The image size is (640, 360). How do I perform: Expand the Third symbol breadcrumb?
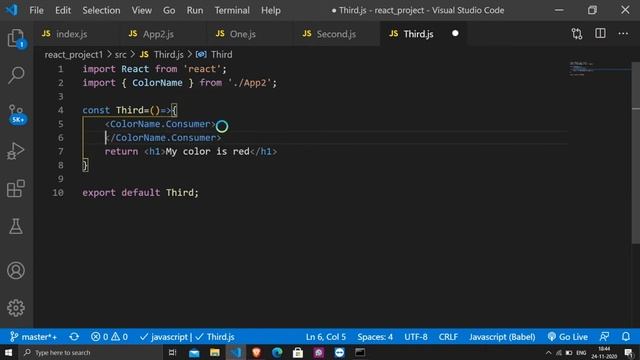214,54
